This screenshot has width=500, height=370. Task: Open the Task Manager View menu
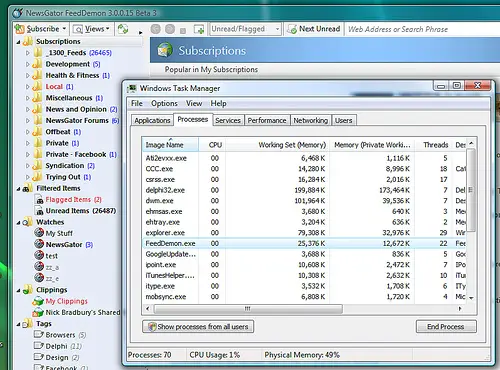(194, 103)
